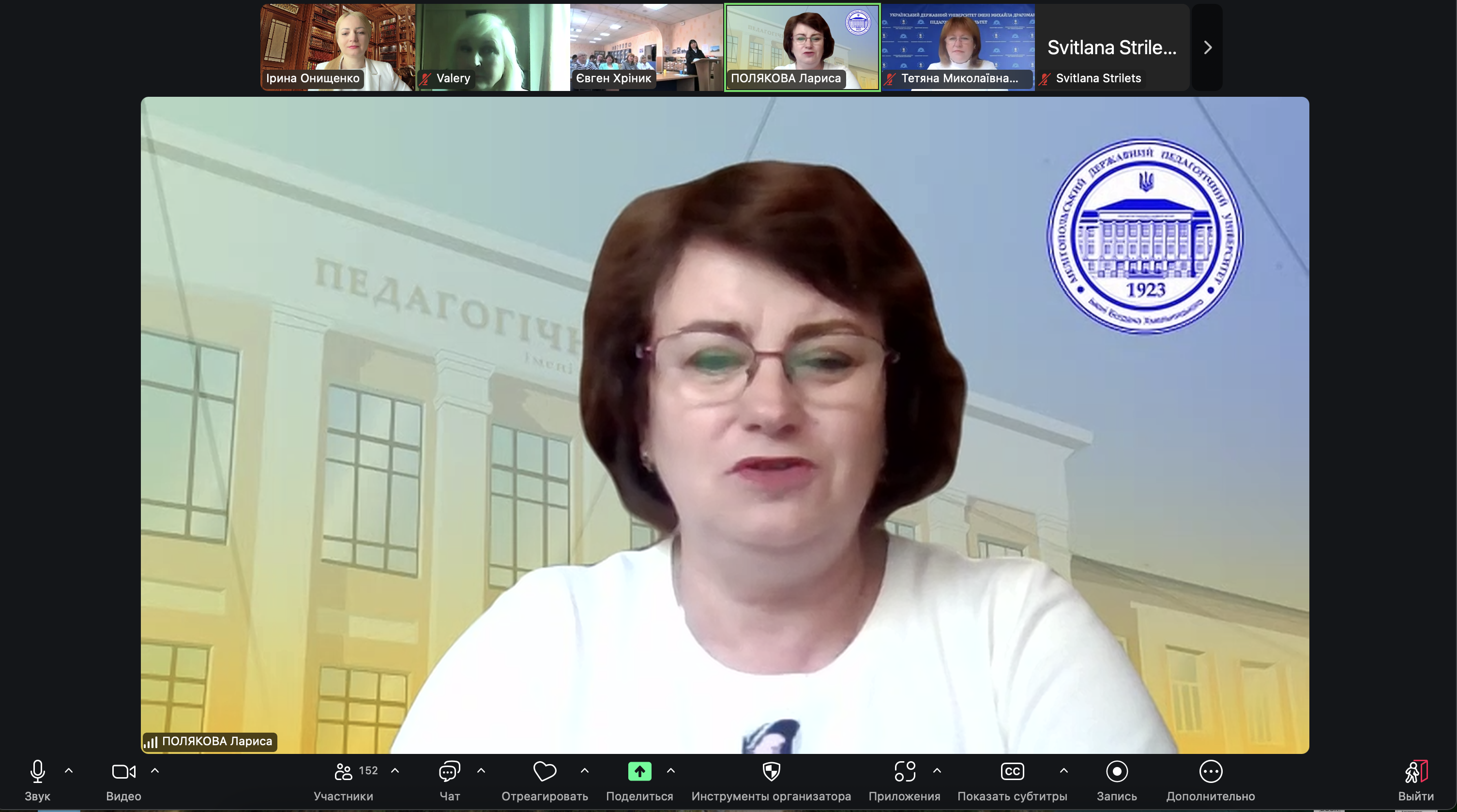Select Євген Хріник video thumbnail

pos(646,47)
